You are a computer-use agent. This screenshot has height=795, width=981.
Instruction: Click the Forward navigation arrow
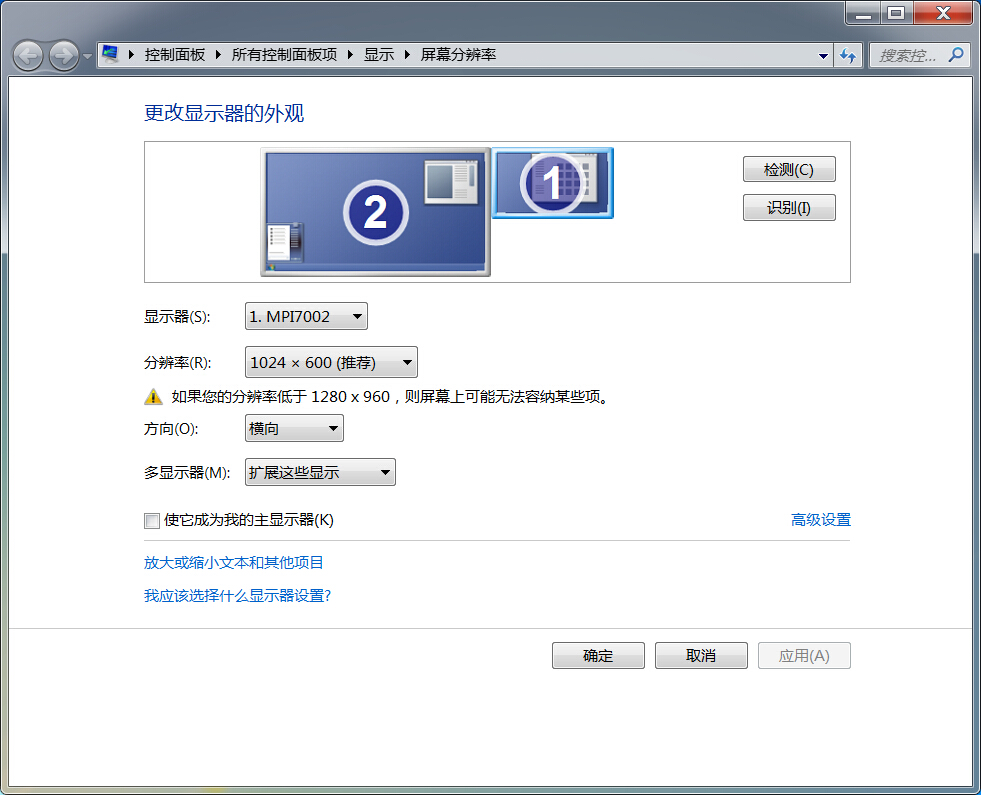point(63,56)
